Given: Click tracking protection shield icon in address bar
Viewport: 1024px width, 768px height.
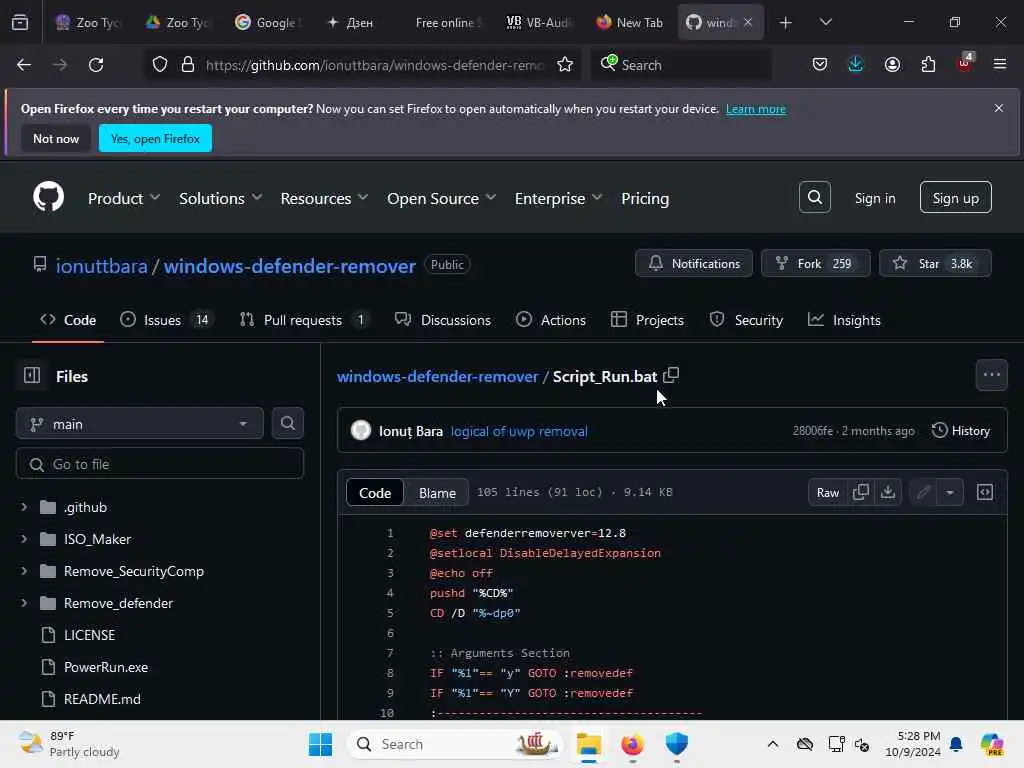Looking at the screenshot, I should point(160,65).
